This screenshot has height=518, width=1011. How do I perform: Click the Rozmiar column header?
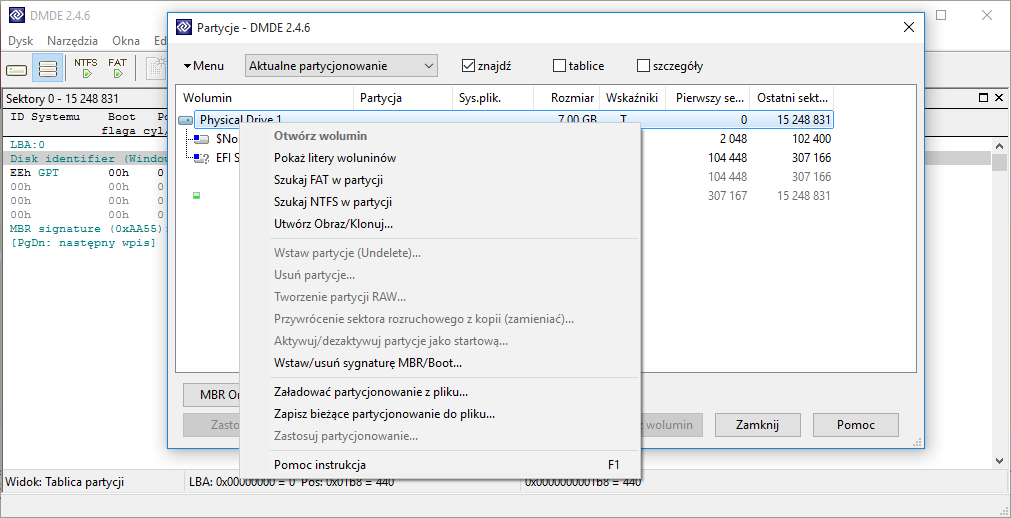point(567,98)
